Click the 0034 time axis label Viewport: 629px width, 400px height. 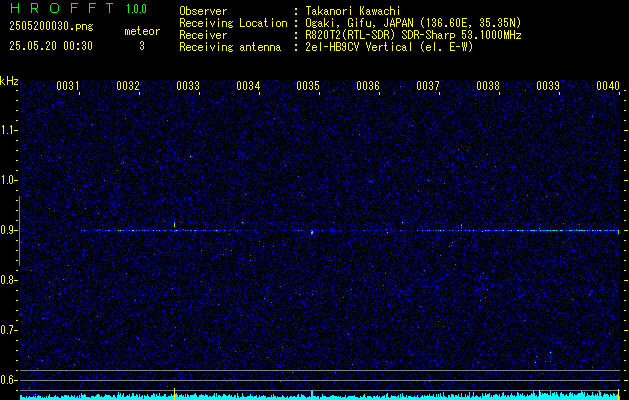tap(248, 86)
